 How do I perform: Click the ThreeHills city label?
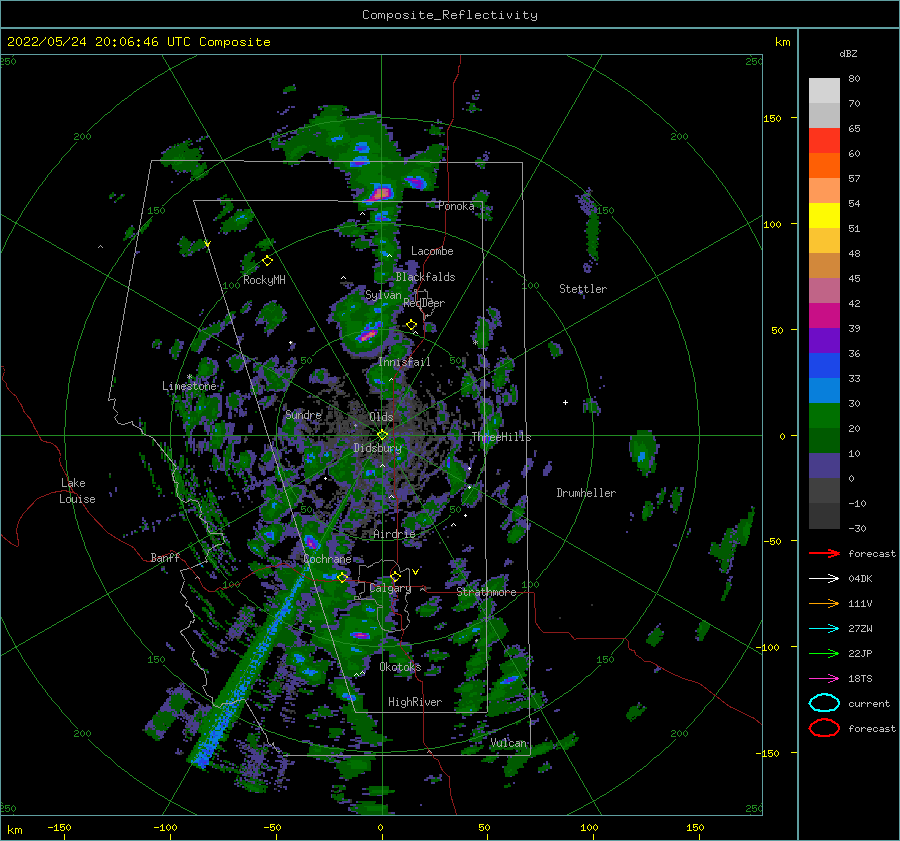coord(502,437)
